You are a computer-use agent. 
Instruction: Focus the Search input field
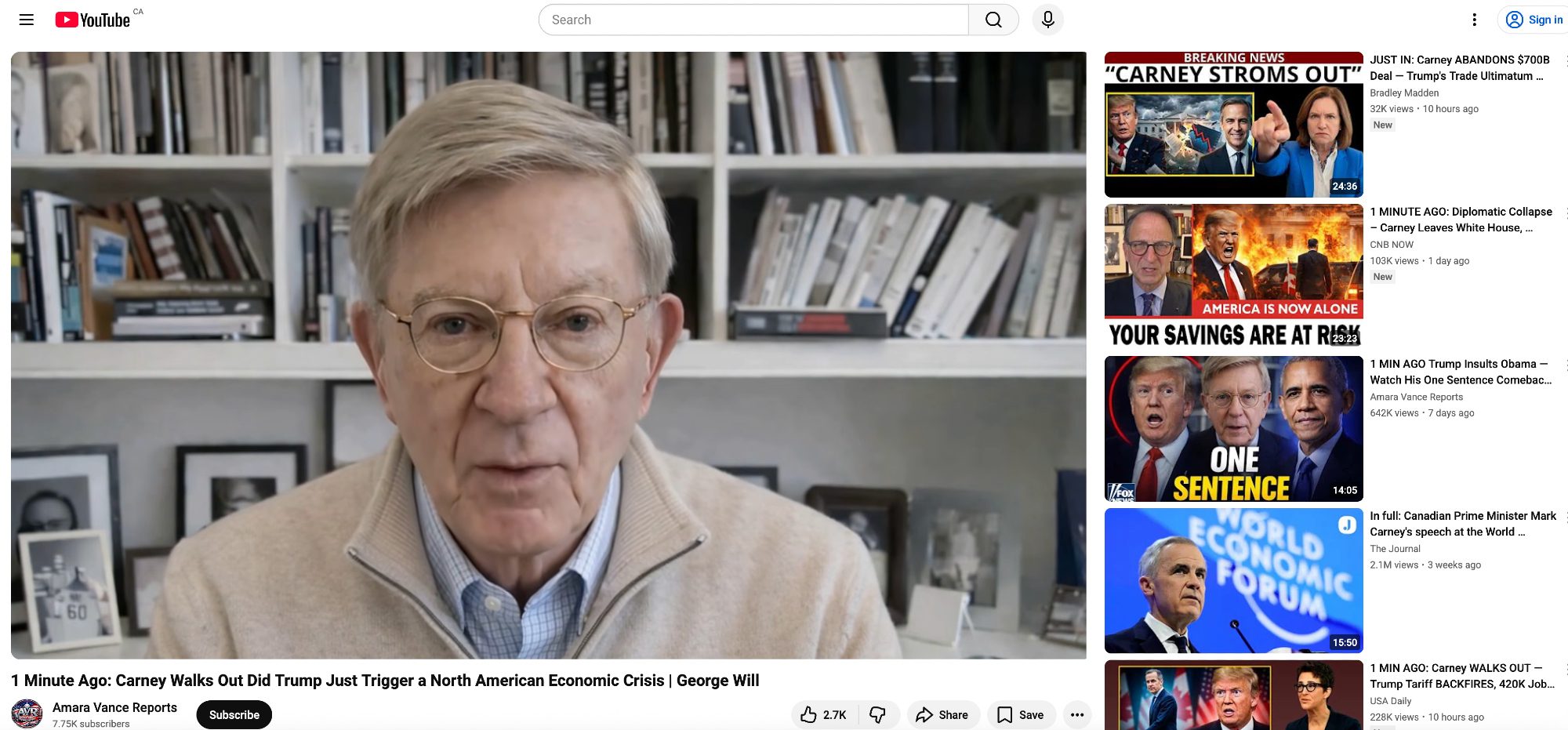[x=753, y=20]
